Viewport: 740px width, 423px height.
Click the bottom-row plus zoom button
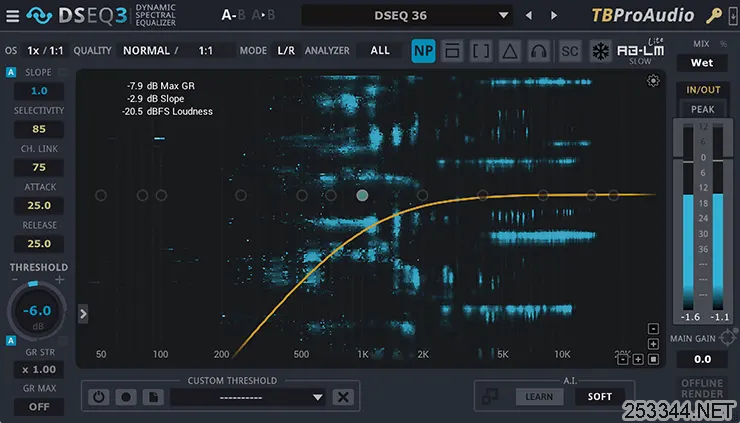coord(638,359)
